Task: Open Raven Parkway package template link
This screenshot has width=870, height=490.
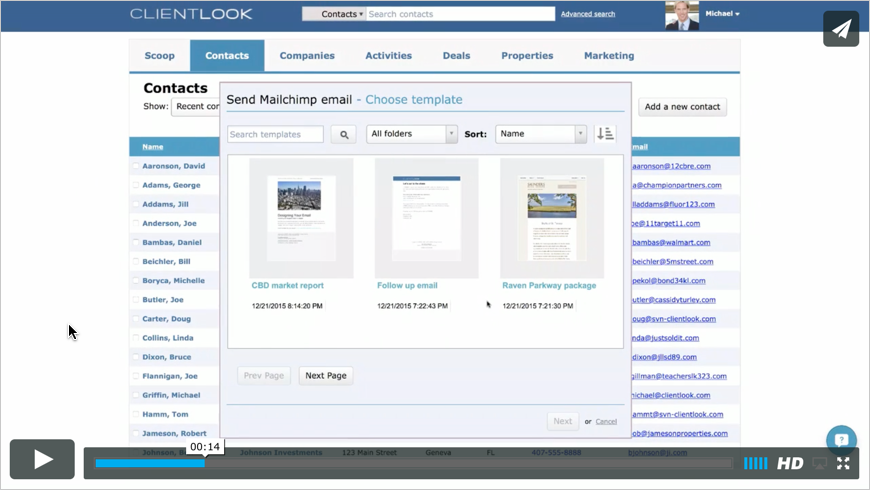Action: [x=549, y=285]
